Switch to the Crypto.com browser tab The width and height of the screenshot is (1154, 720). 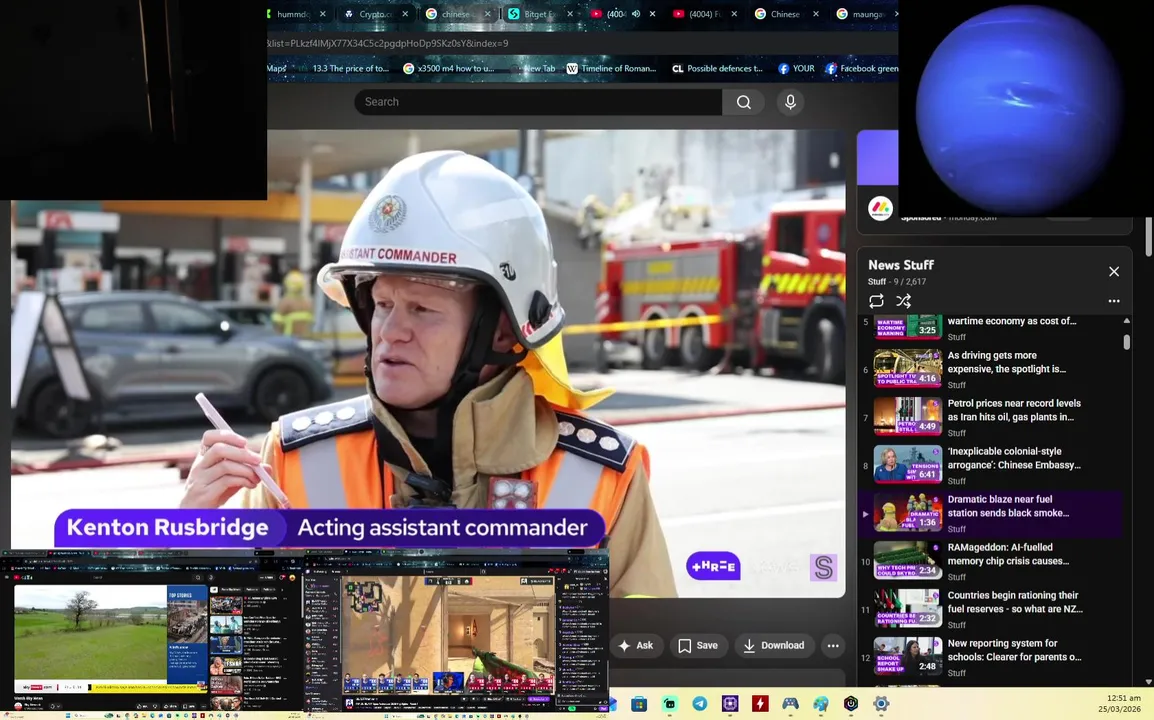(x=375, y=14)
